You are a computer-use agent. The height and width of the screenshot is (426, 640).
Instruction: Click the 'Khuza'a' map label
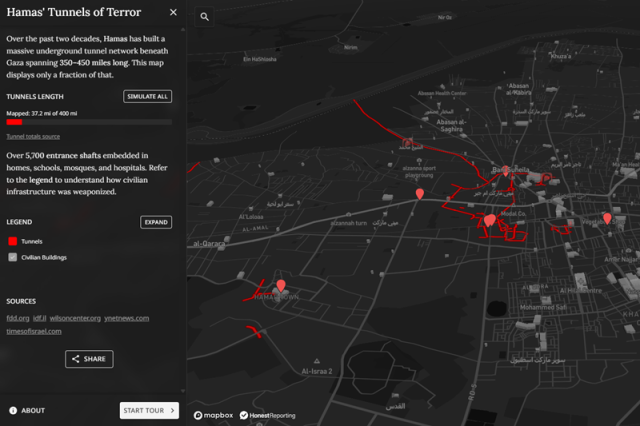[561, 56]
